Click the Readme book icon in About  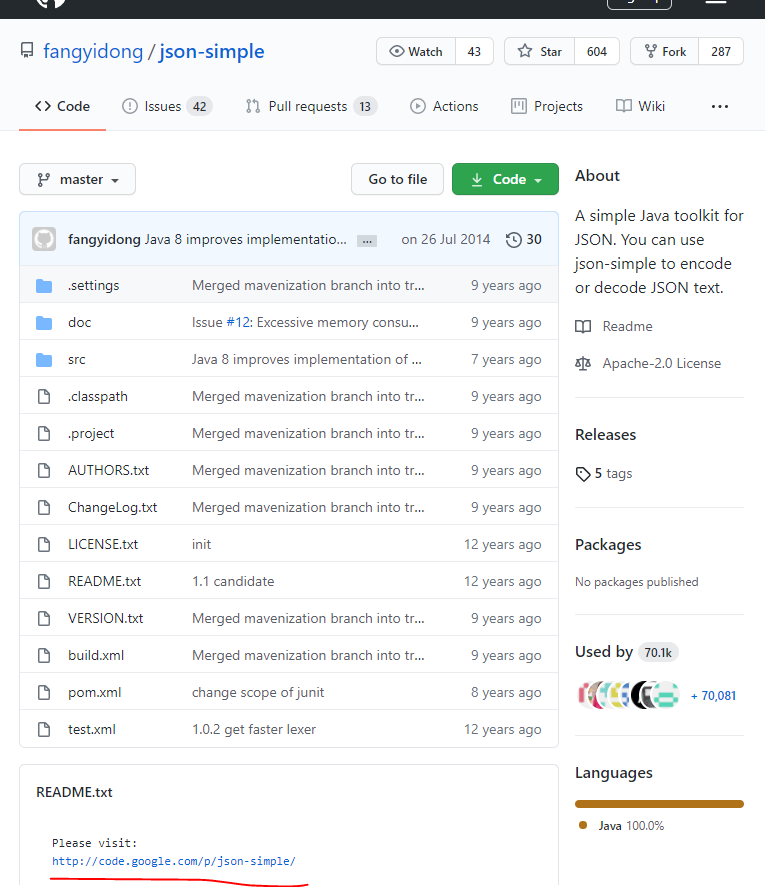coord(583,326)
